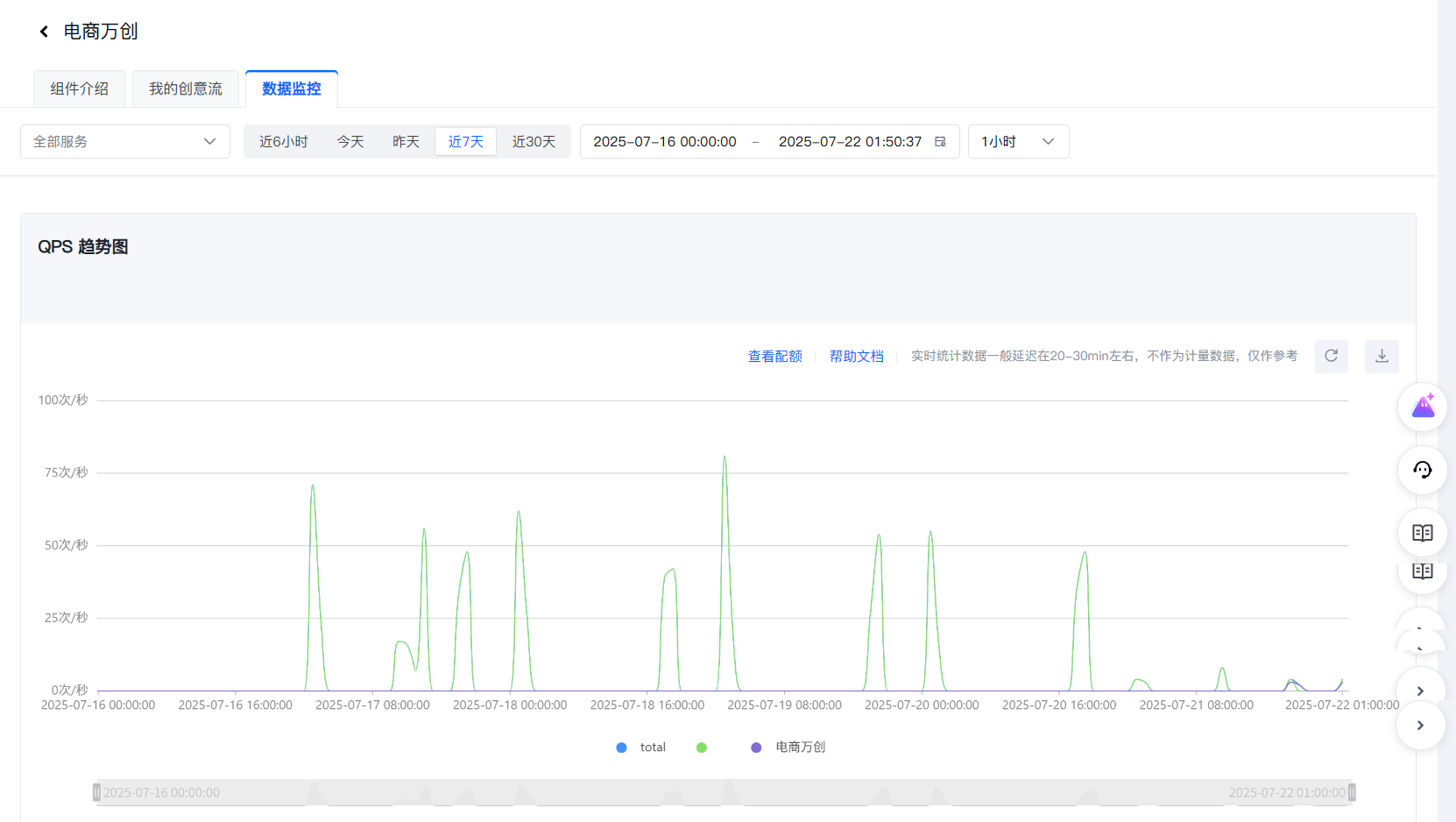The width and height of the screenshot is (1456, 822).
Task: Select the 近30天 time range
Action: click(534, 142)
